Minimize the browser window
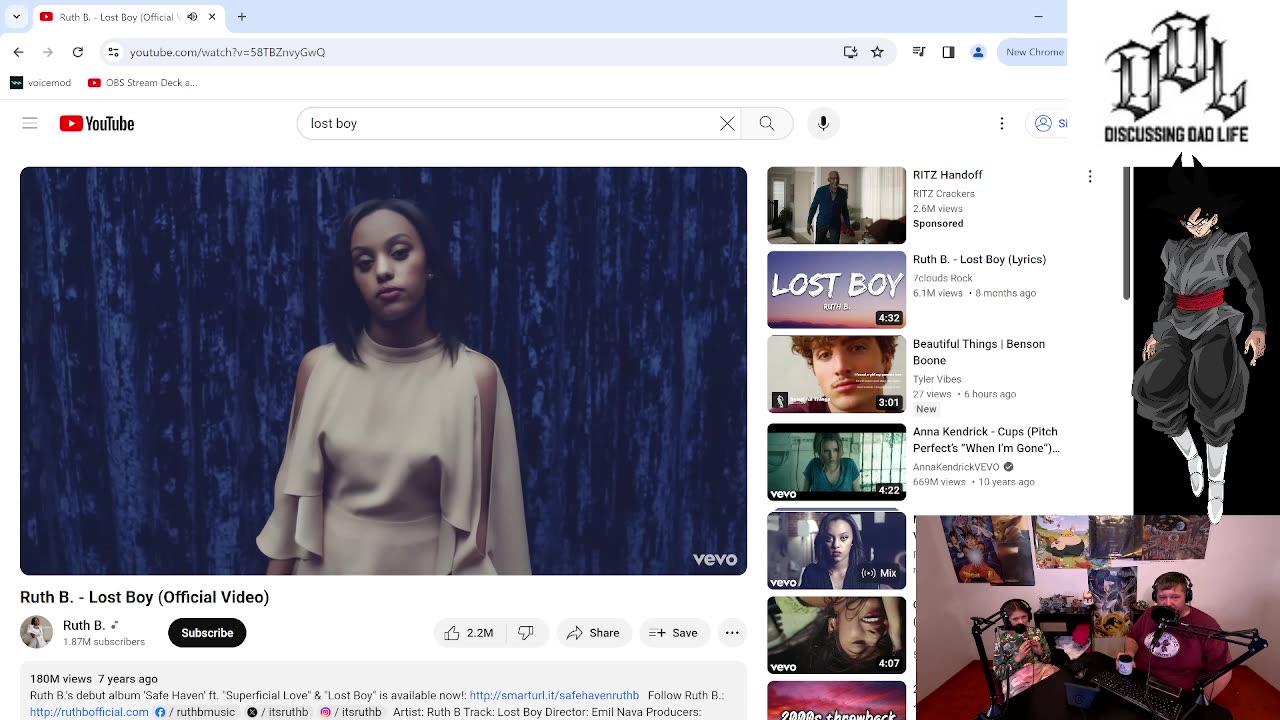 click(1038, 17)
